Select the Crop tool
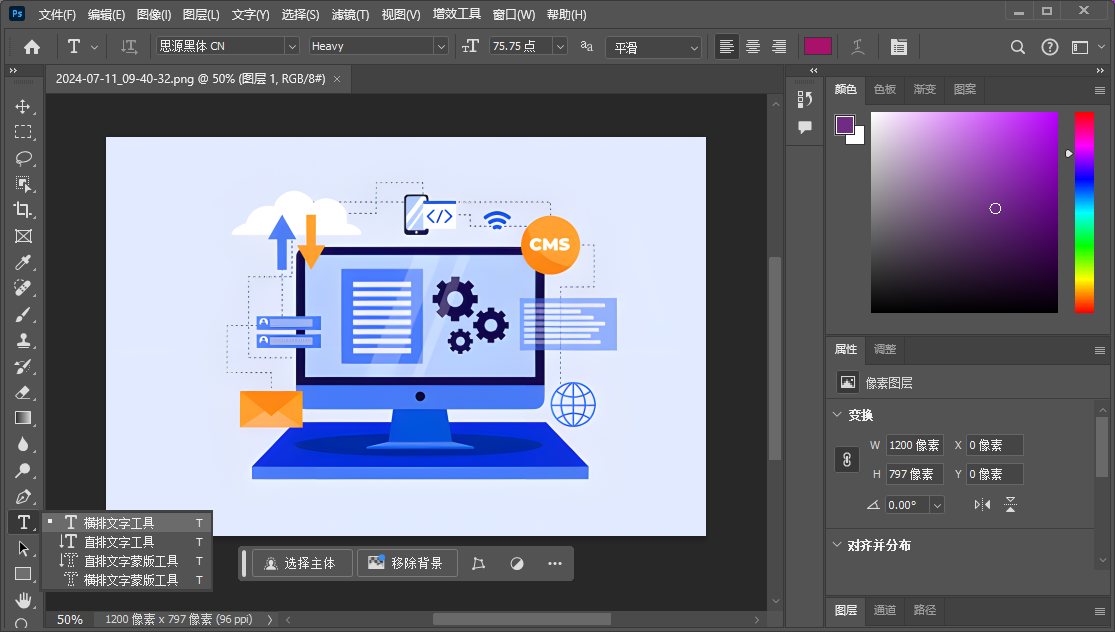Screen dimensions: 1115x632 pyautogui.click(x=22, y=210)
